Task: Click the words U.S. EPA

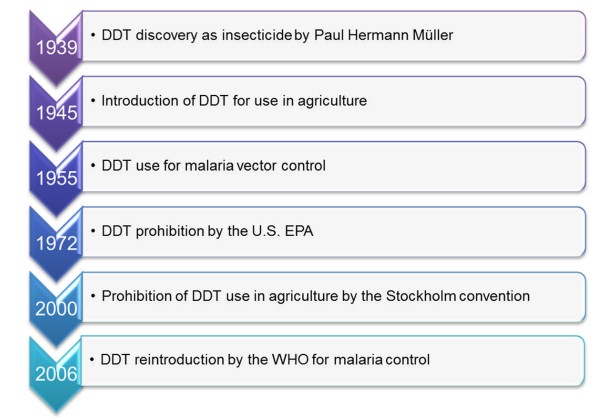Action: coord(282,231)
